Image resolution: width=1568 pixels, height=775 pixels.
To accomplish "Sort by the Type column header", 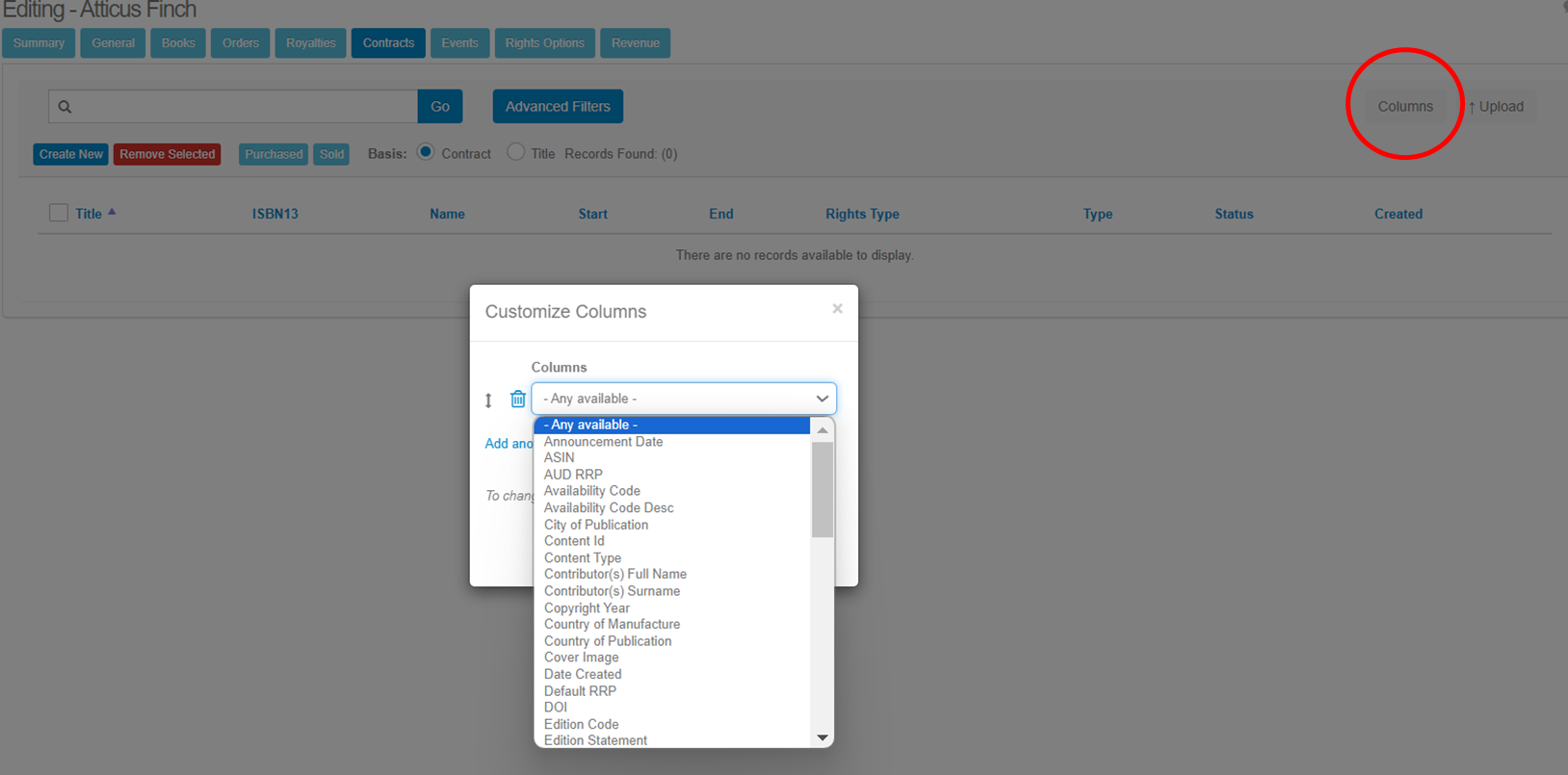I will (x=1098, y=214).
